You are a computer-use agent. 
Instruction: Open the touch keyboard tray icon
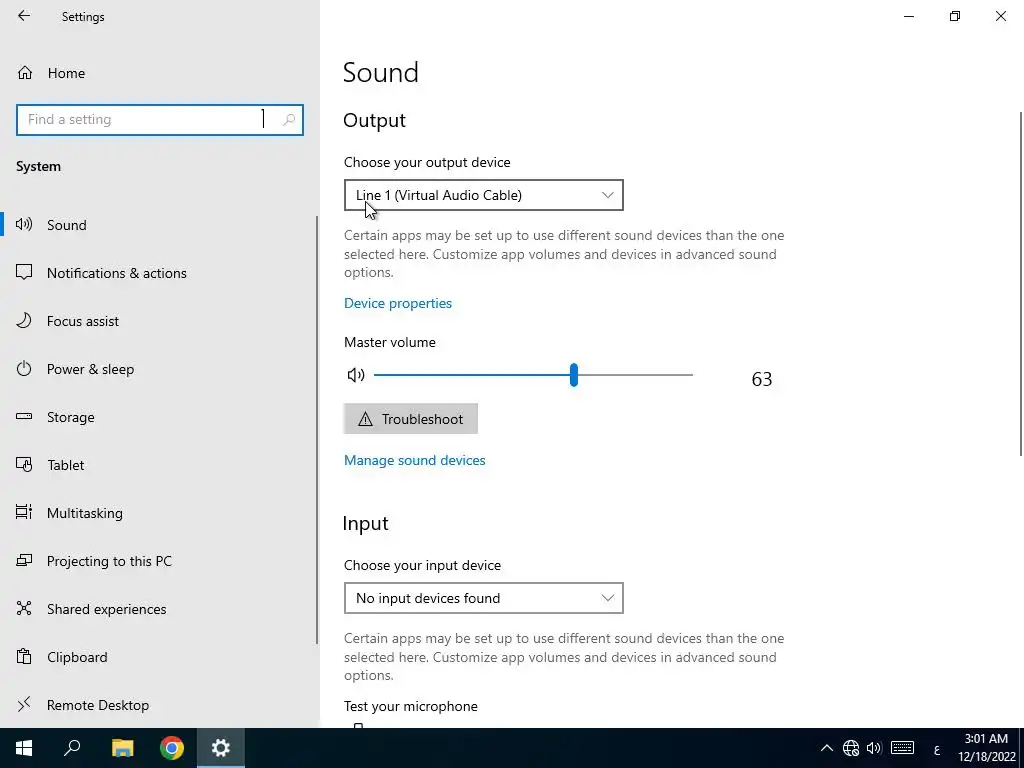coord(903,748)
